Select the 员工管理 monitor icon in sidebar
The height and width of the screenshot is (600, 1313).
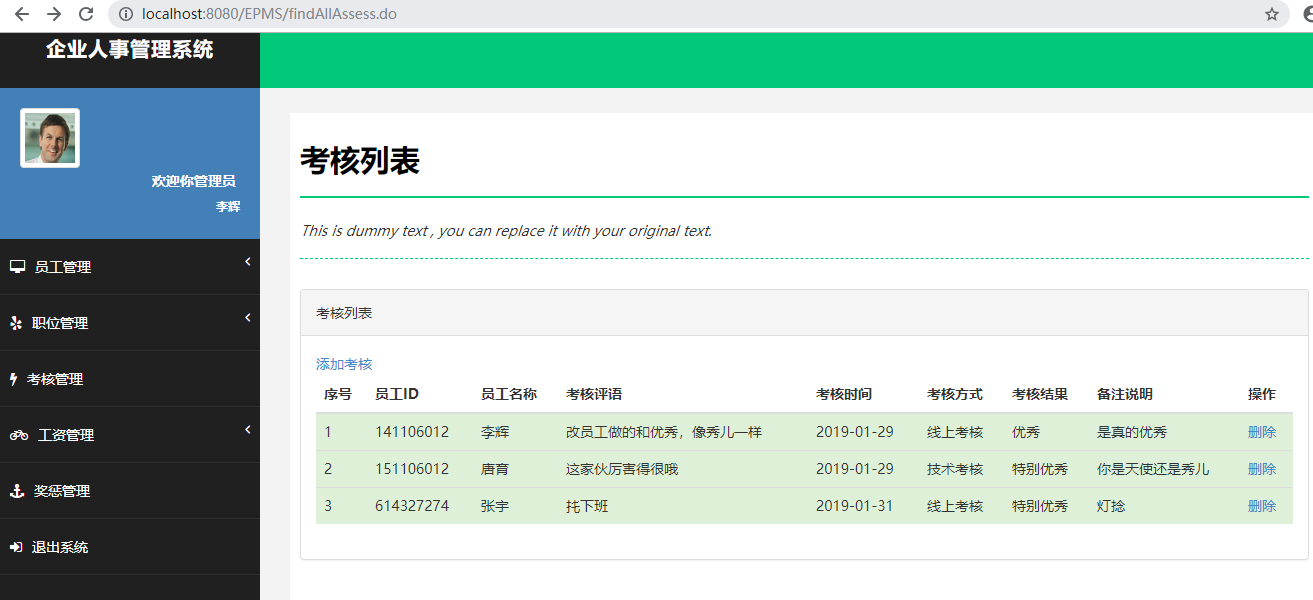18,266
